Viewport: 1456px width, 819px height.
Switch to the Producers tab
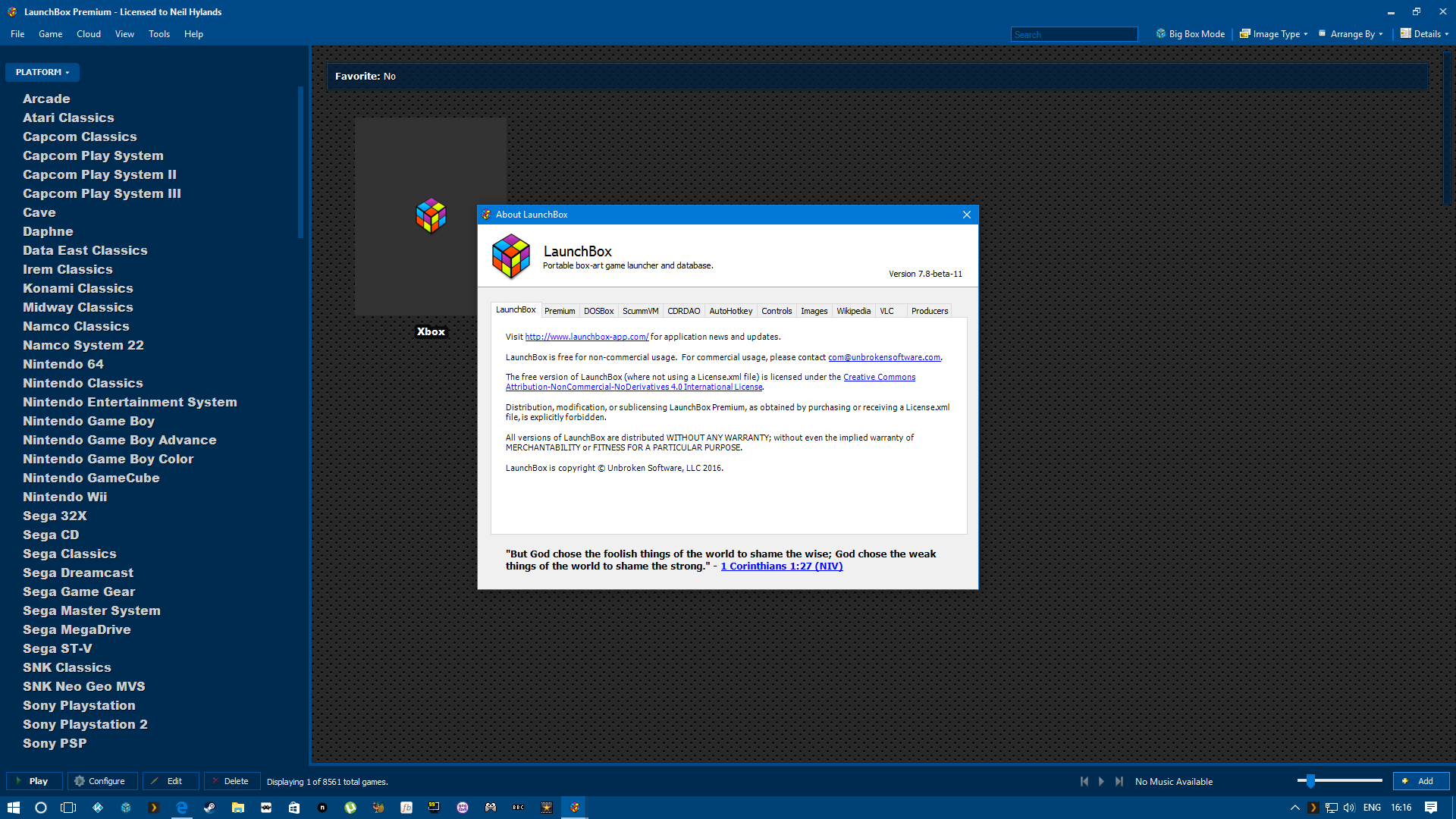(929, 311)
